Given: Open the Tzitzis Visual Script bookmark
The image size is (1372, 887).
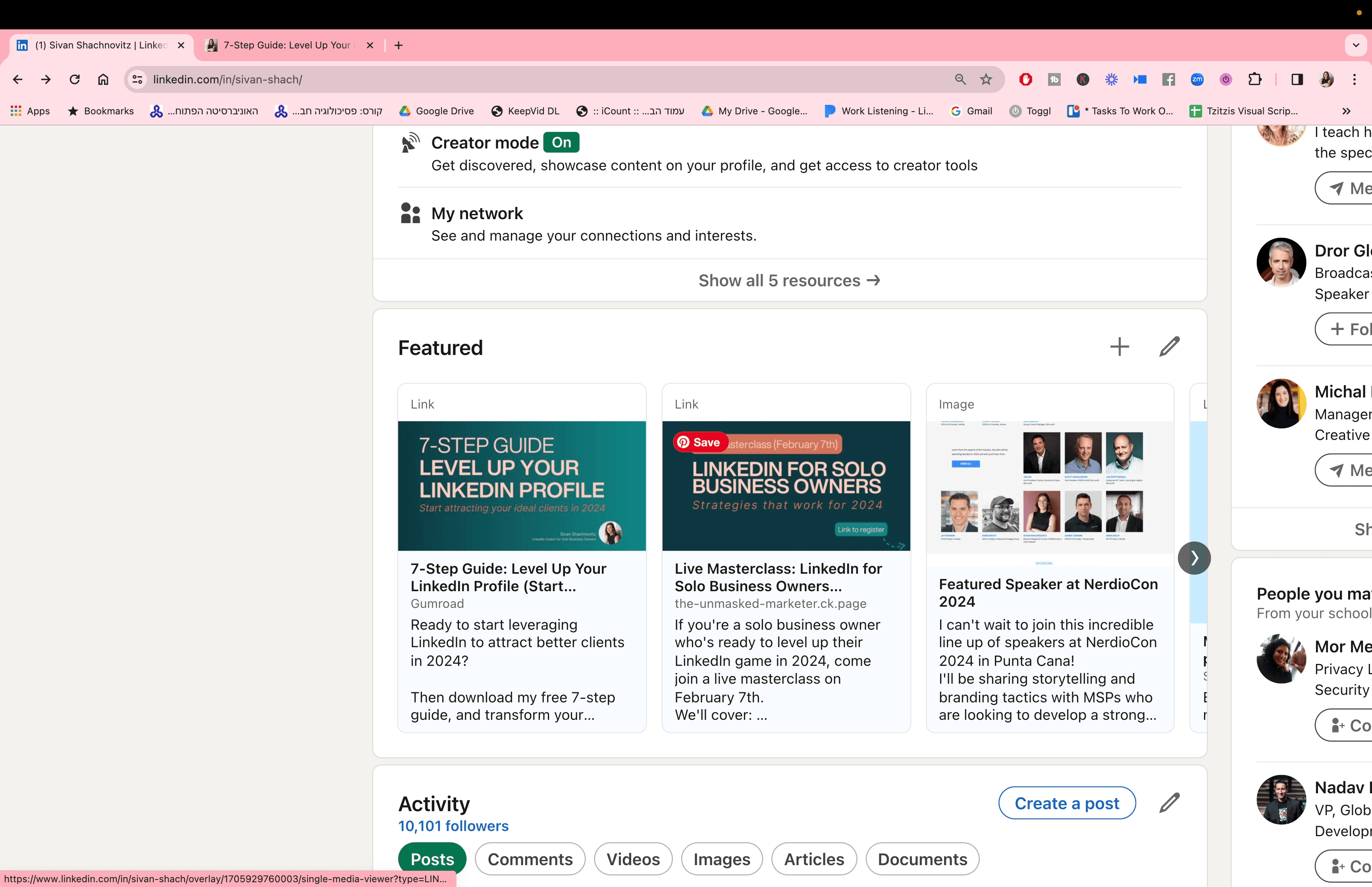Looking at the screenshot, I should pyautogui.click(x=1244, y=111).
